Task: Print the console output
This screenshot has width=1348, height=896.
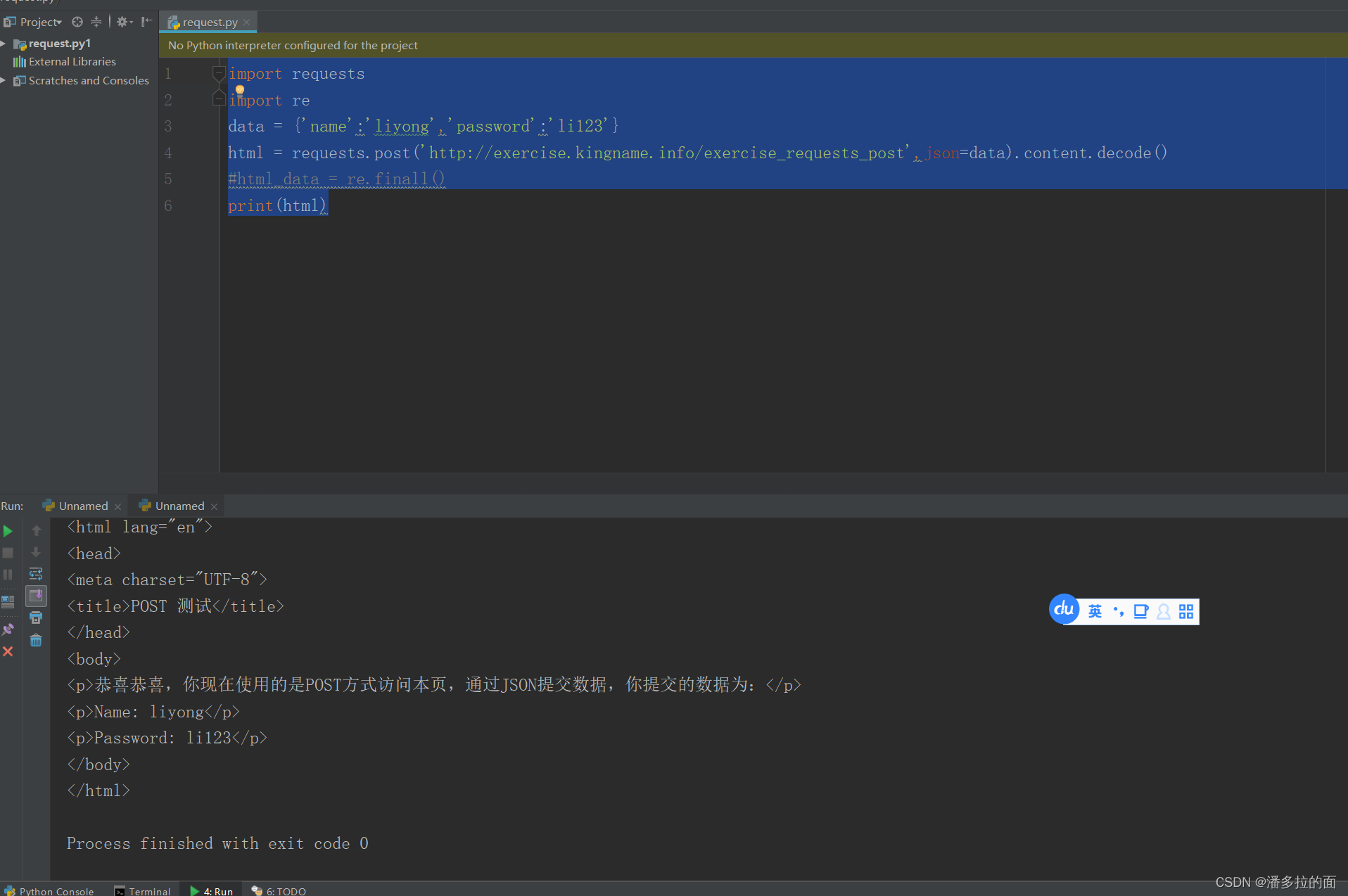Action: tap(36, 617)
